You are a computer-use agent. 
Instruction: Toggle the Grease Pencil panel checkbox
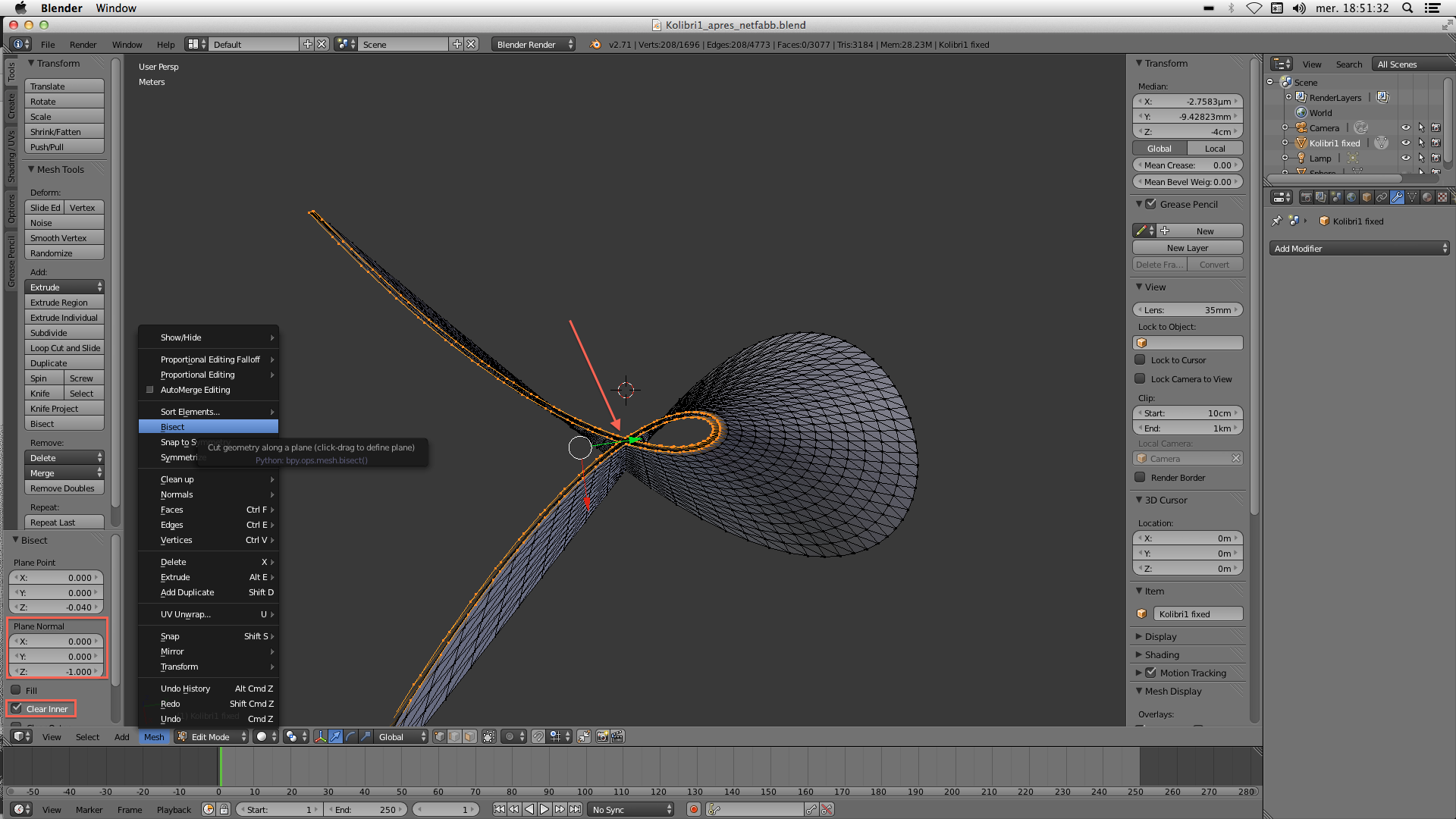(x=1150, y=204)
